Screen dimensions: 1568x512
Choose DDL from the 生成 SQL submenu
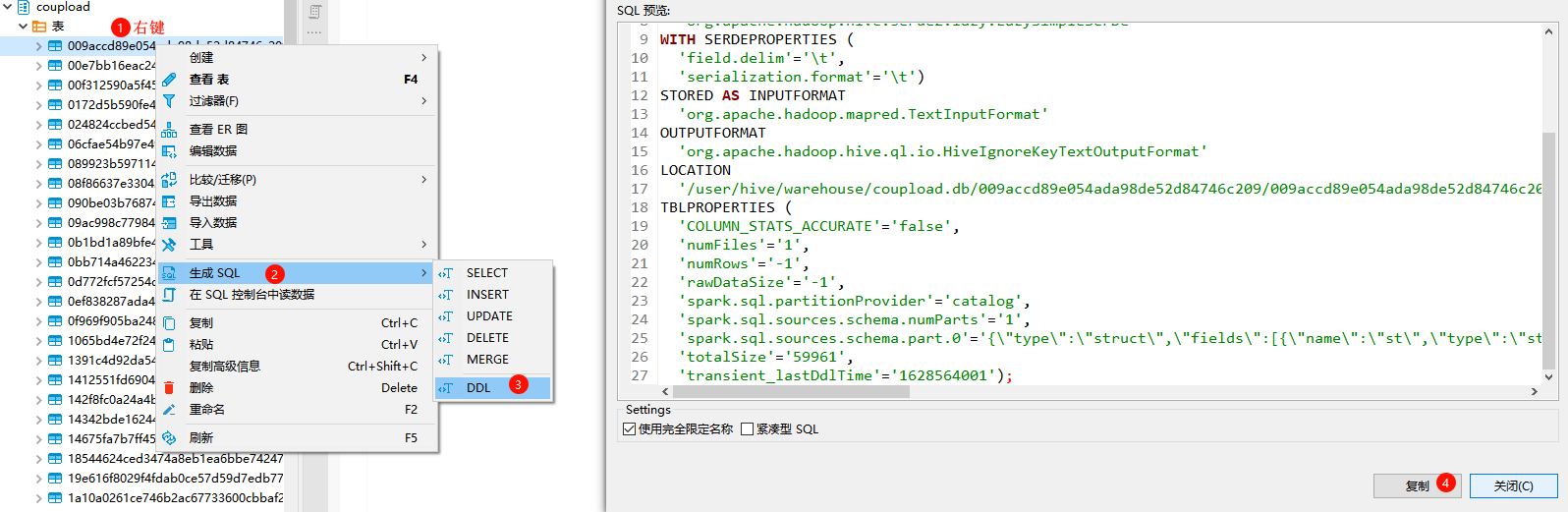pyautogui.click(x=478, y=388)
